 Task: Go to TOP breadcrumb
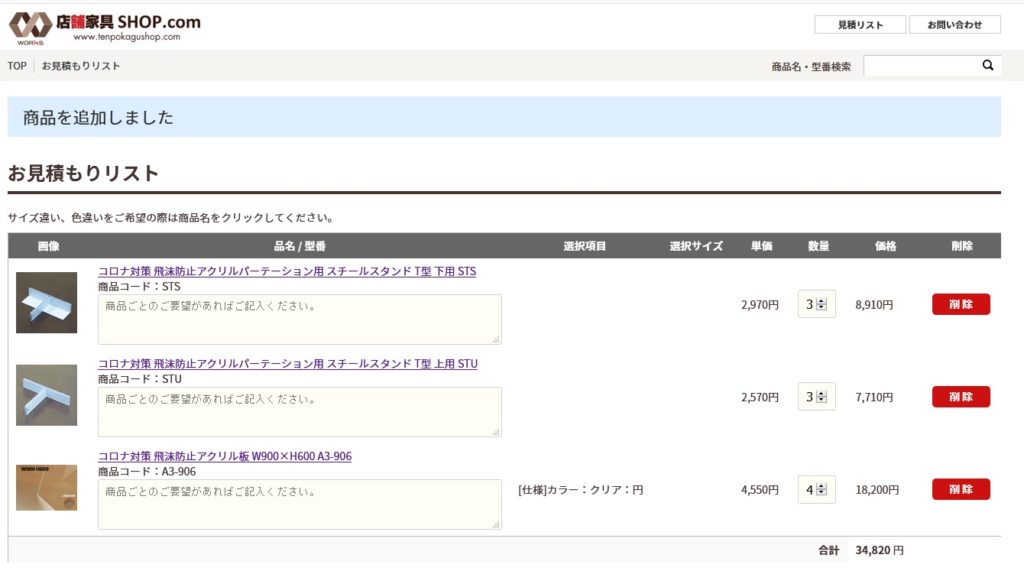(17, 66)
